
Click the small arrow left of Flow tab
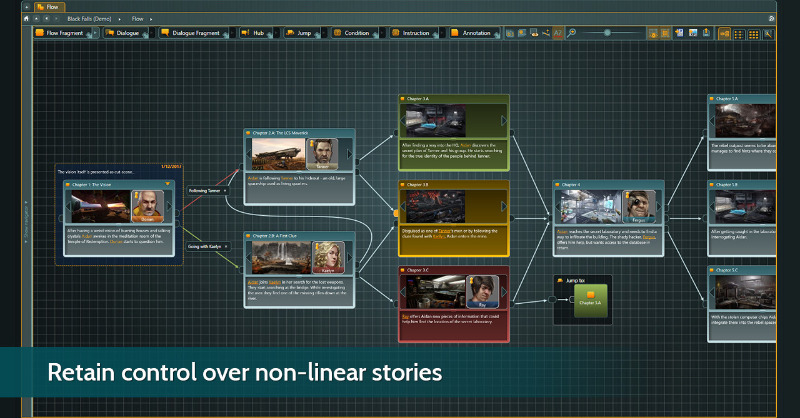click(27, 7)
